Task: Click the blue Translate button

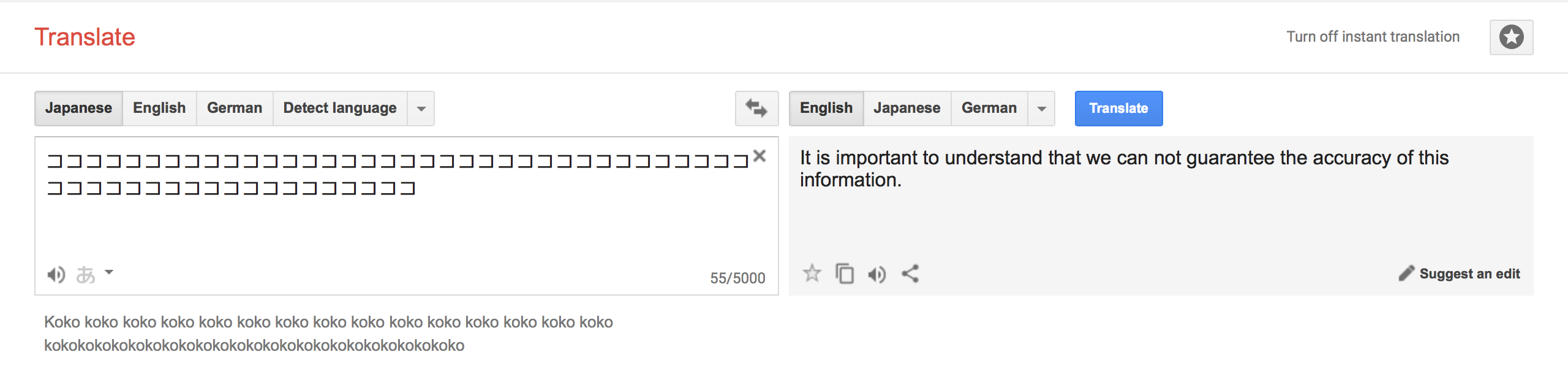Action: (x=1118, y=109)
